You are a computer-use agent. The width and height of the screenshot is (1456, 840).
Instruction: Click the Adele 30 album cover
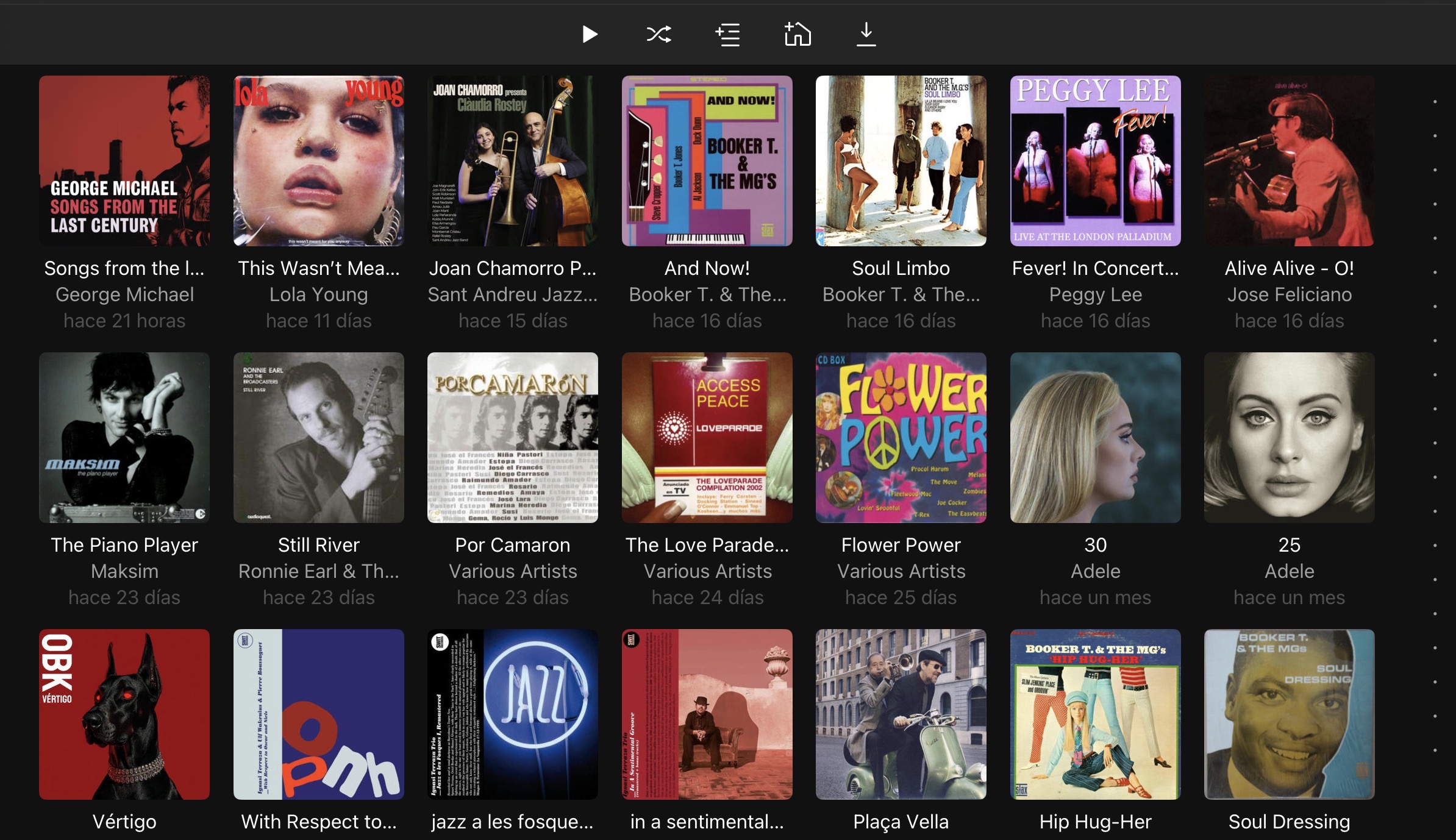[x=1095, y=438]
